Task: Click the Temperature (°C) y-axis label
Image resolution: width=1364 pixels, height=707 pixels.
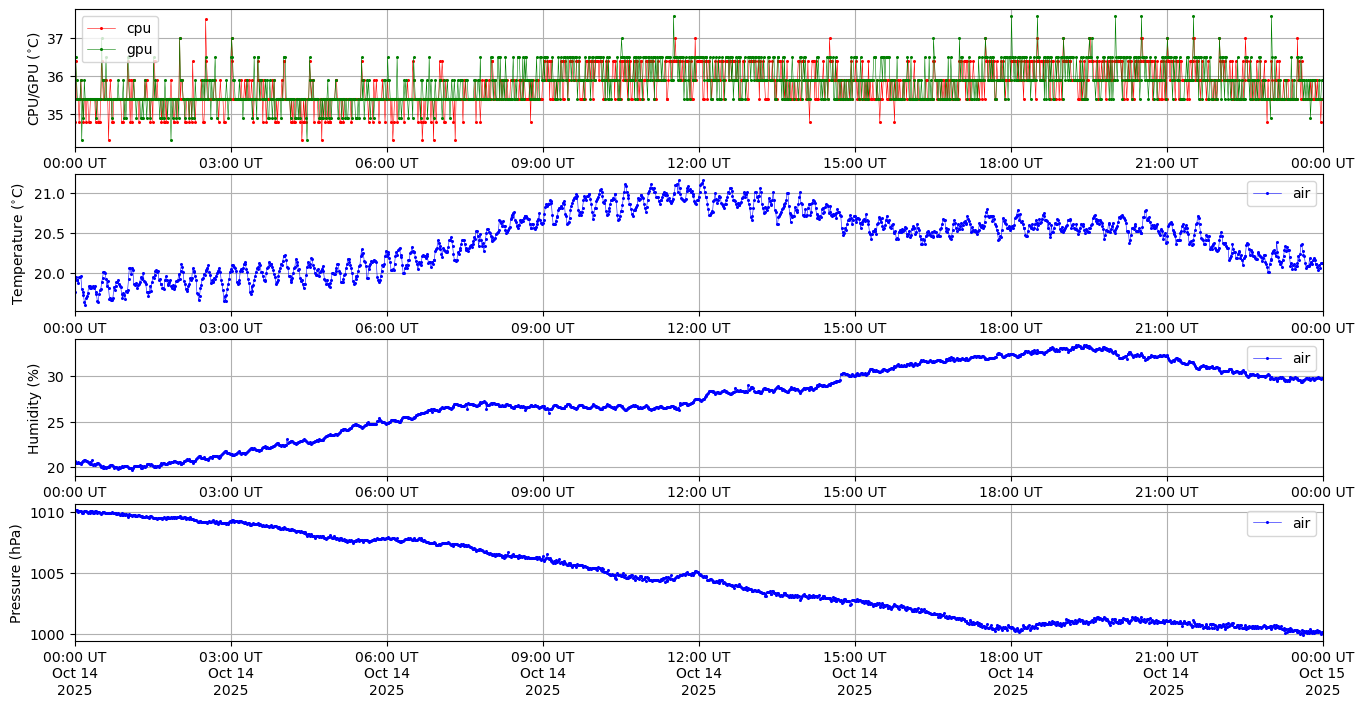Action: pos(17,243)
